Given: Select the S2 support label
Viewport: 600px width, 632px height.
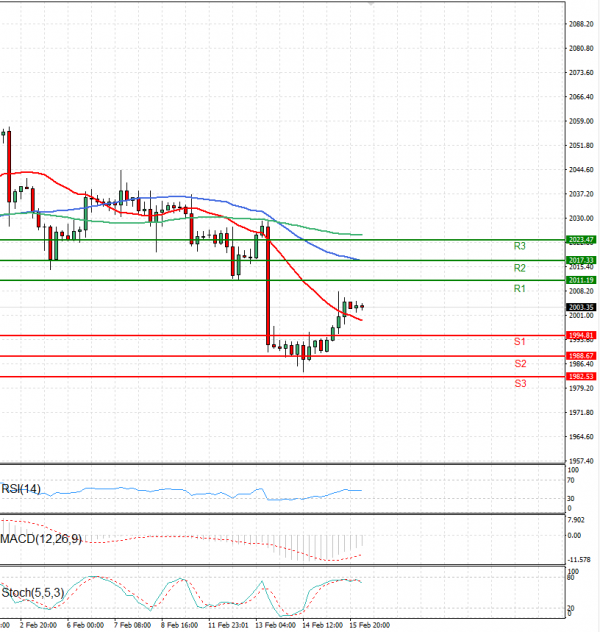Looking at the screenshot, I should point(520,363).
